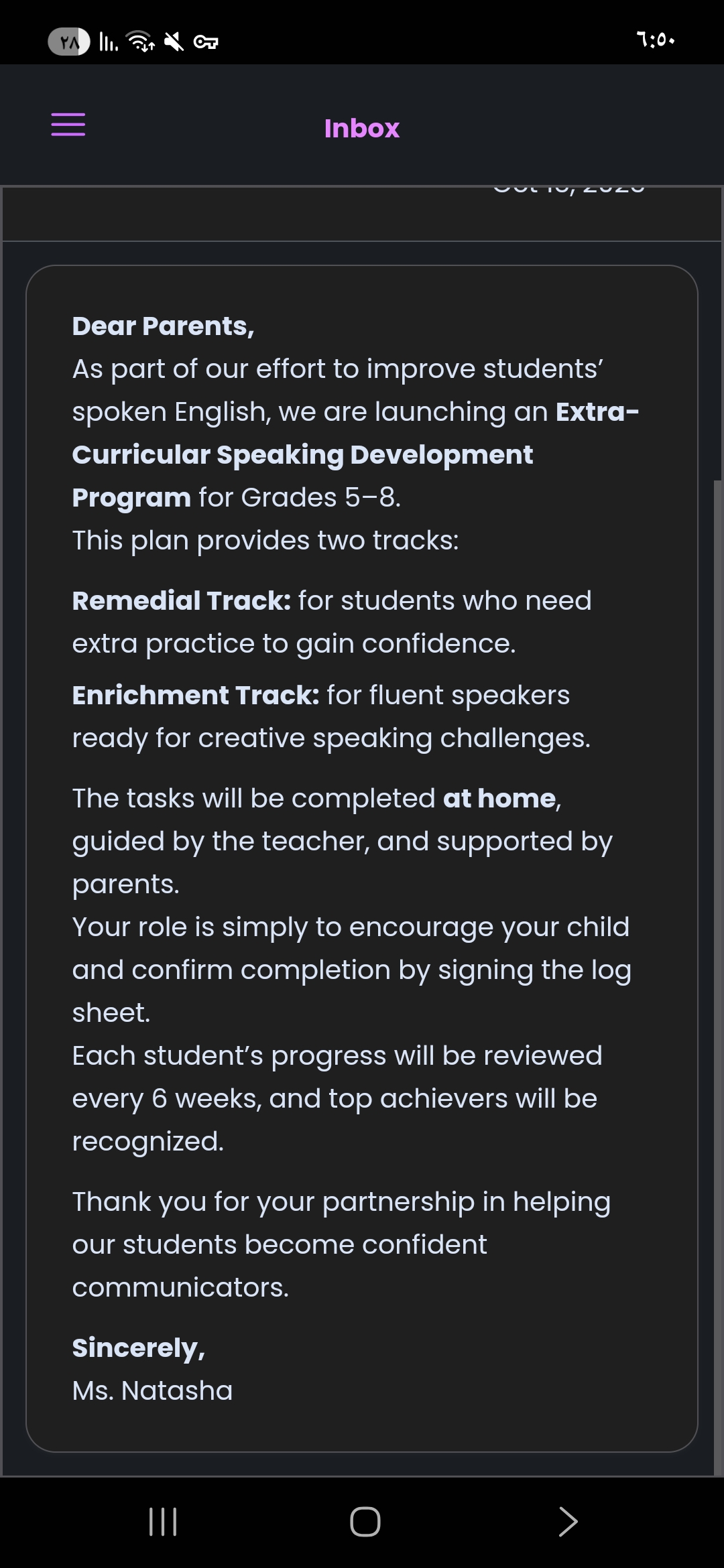Tap the muted sound status icon
Viewport: 724px width, 1568px height.
click(174, 42)
